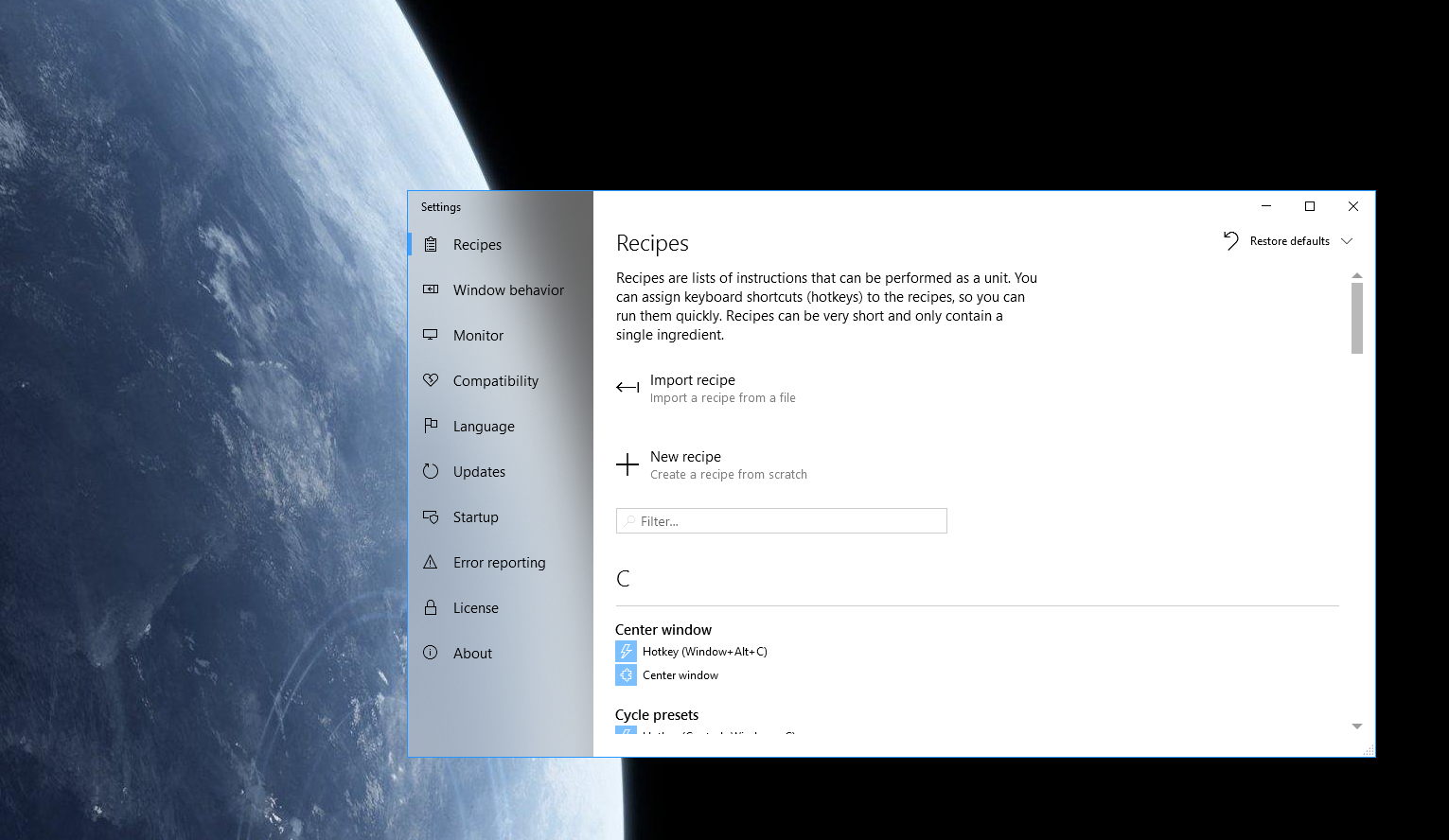Click the Center window action gear icon
Viewport: 1449px width, 840px height.
tap(626, 675)
